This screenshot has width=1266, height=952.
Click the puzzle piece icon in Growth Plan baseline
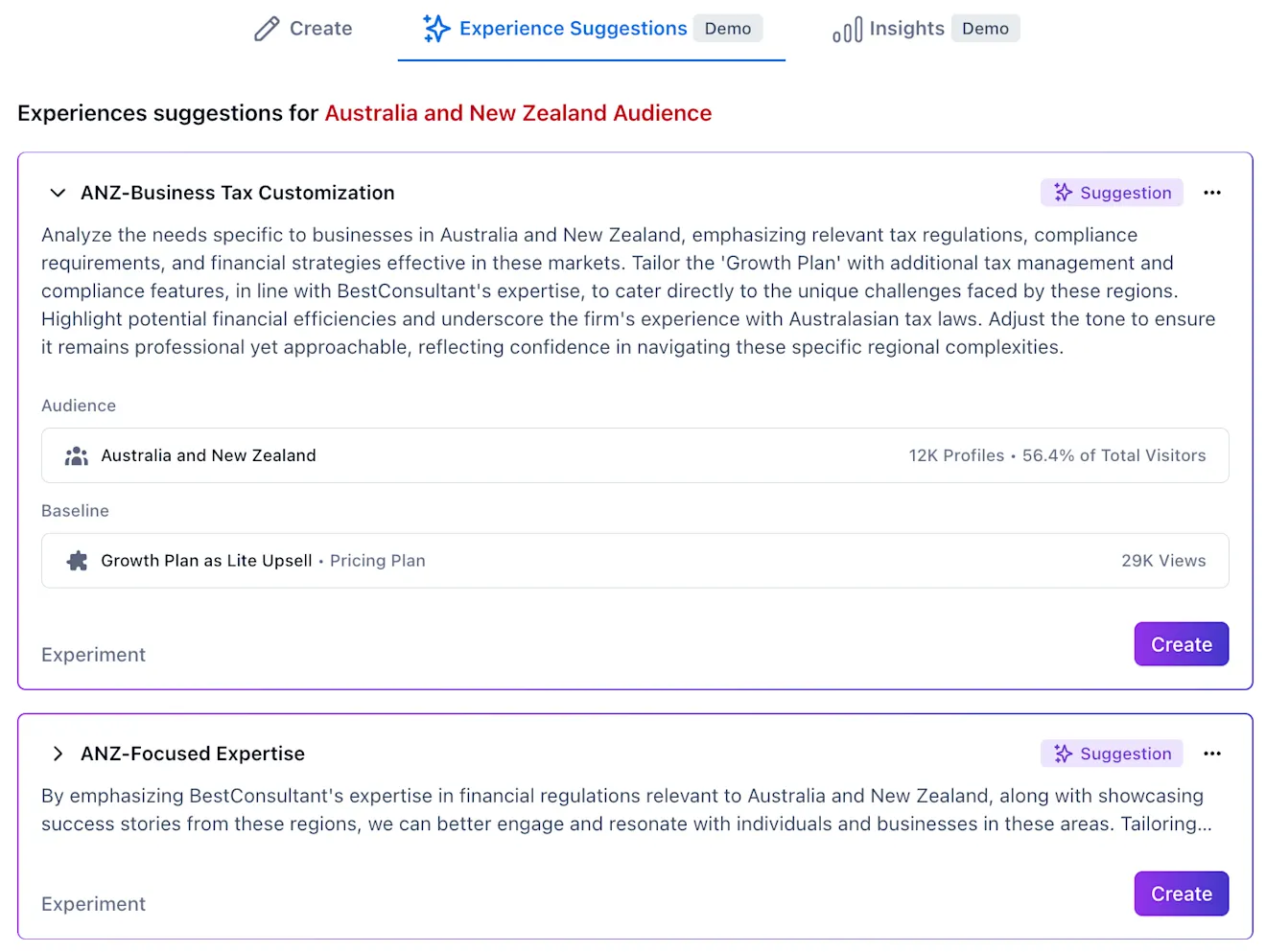tap(77, 561)
